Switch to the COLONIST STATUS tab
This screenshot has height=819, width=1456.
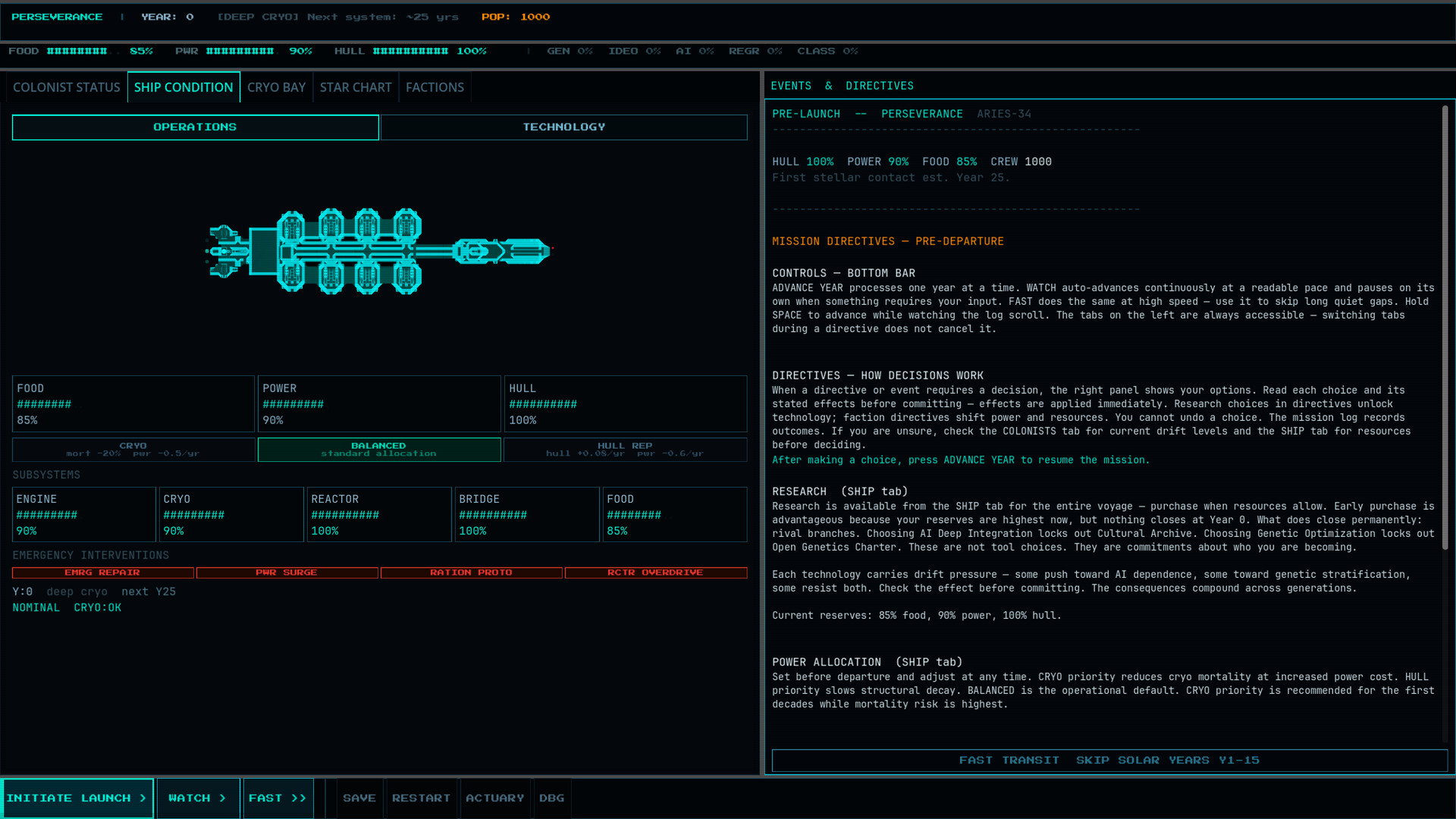tap(66, 86)
